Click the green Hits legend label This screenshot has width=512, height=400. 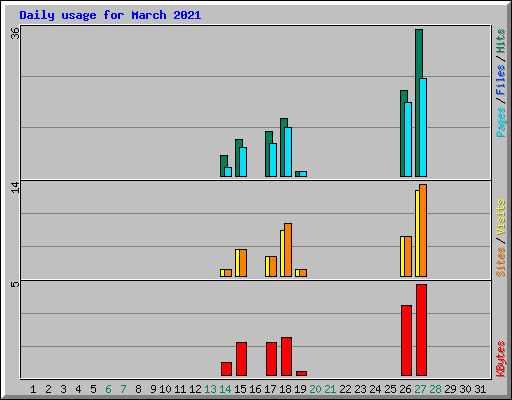pos(500,41)
